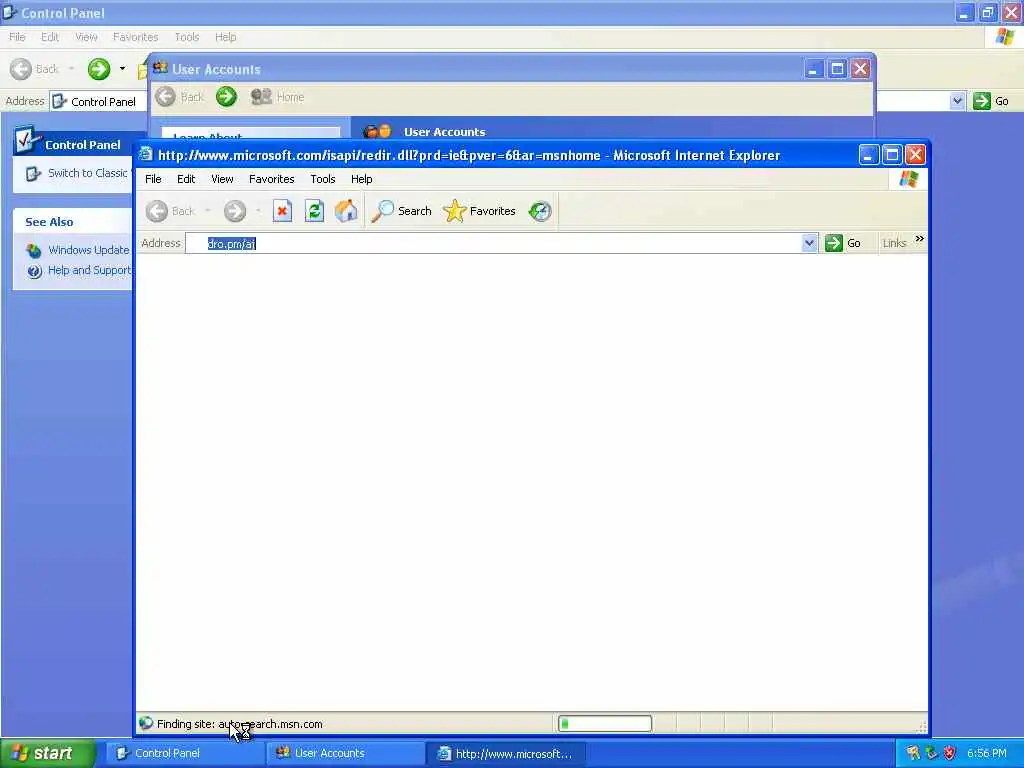This screenshot has width=1024, height=768.
Task: Open Favorites star in Internet Explorer toolbar
Action: pos(455,211)
